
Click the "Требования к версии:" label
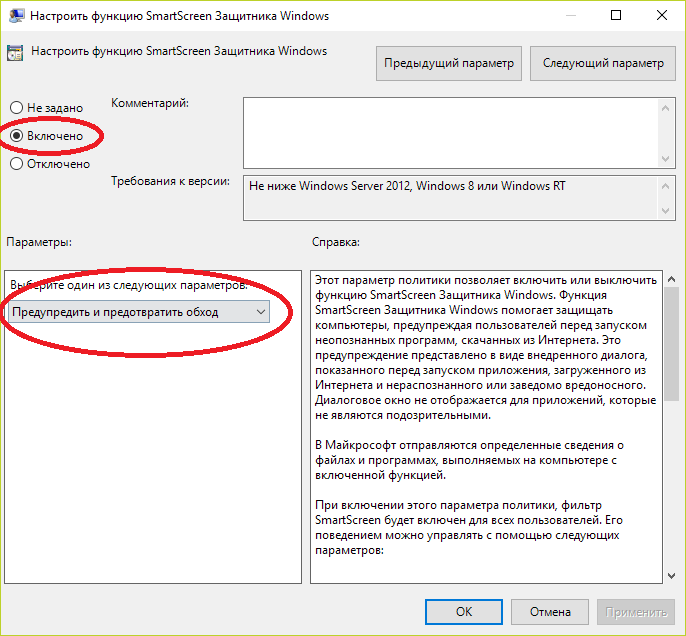tap(170, 181)
